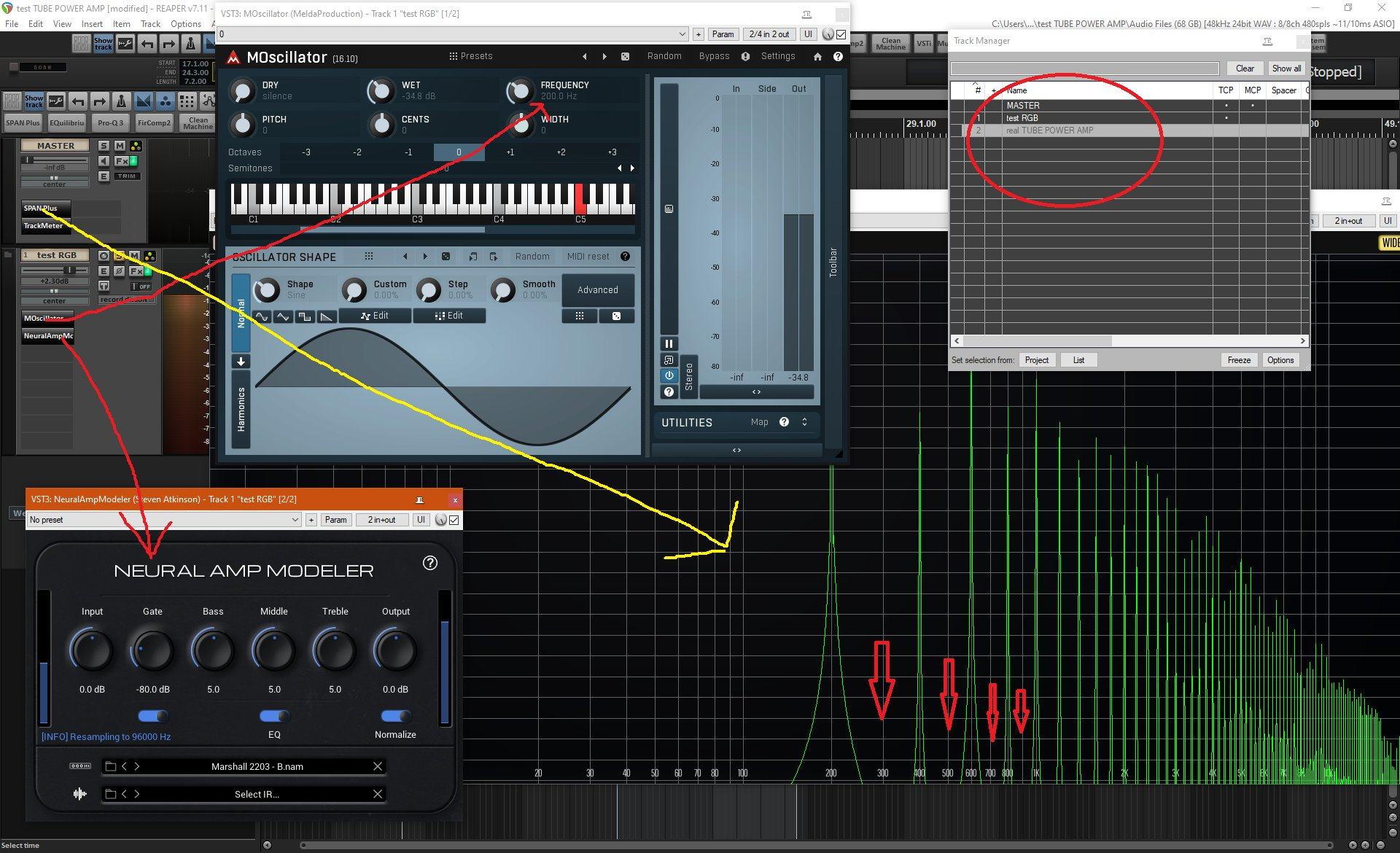This screenshot has height=853, width=1400.
Task: Clear the loaded Marshall 2203 model
Action: click(x=377, y=766)
